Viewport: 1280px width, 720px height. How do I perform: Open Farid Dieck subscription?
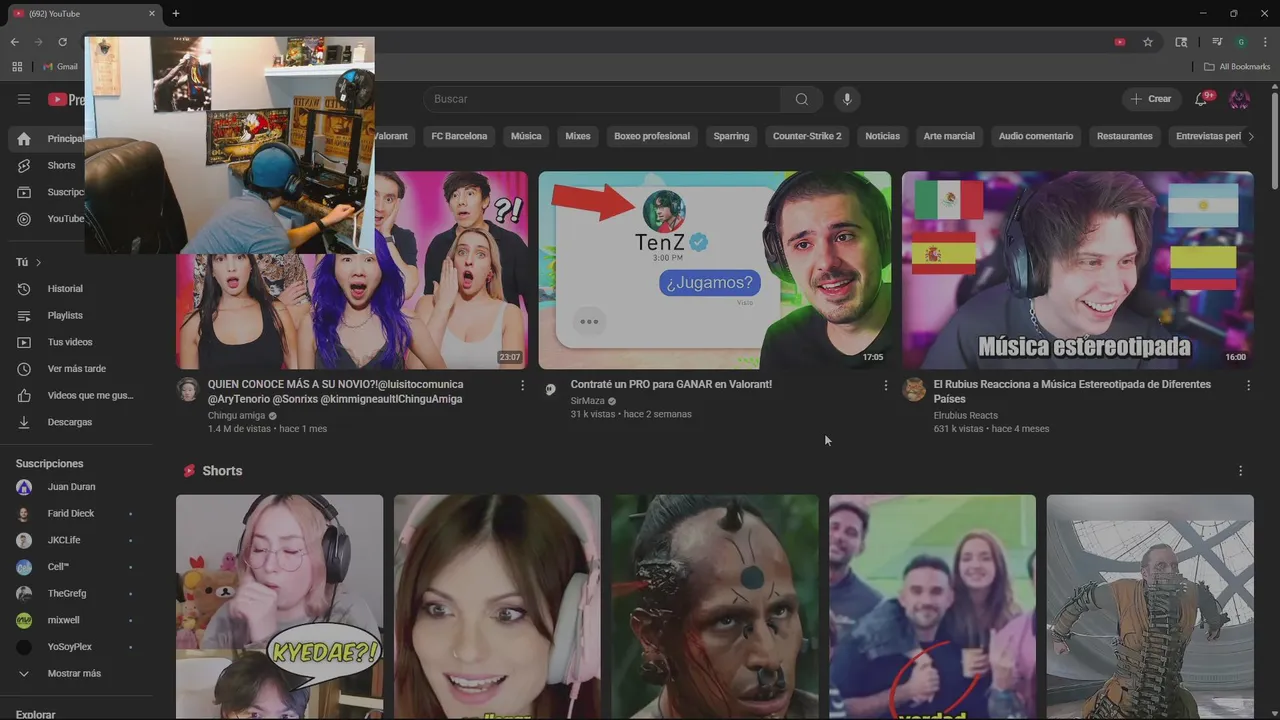click(76, 514)
